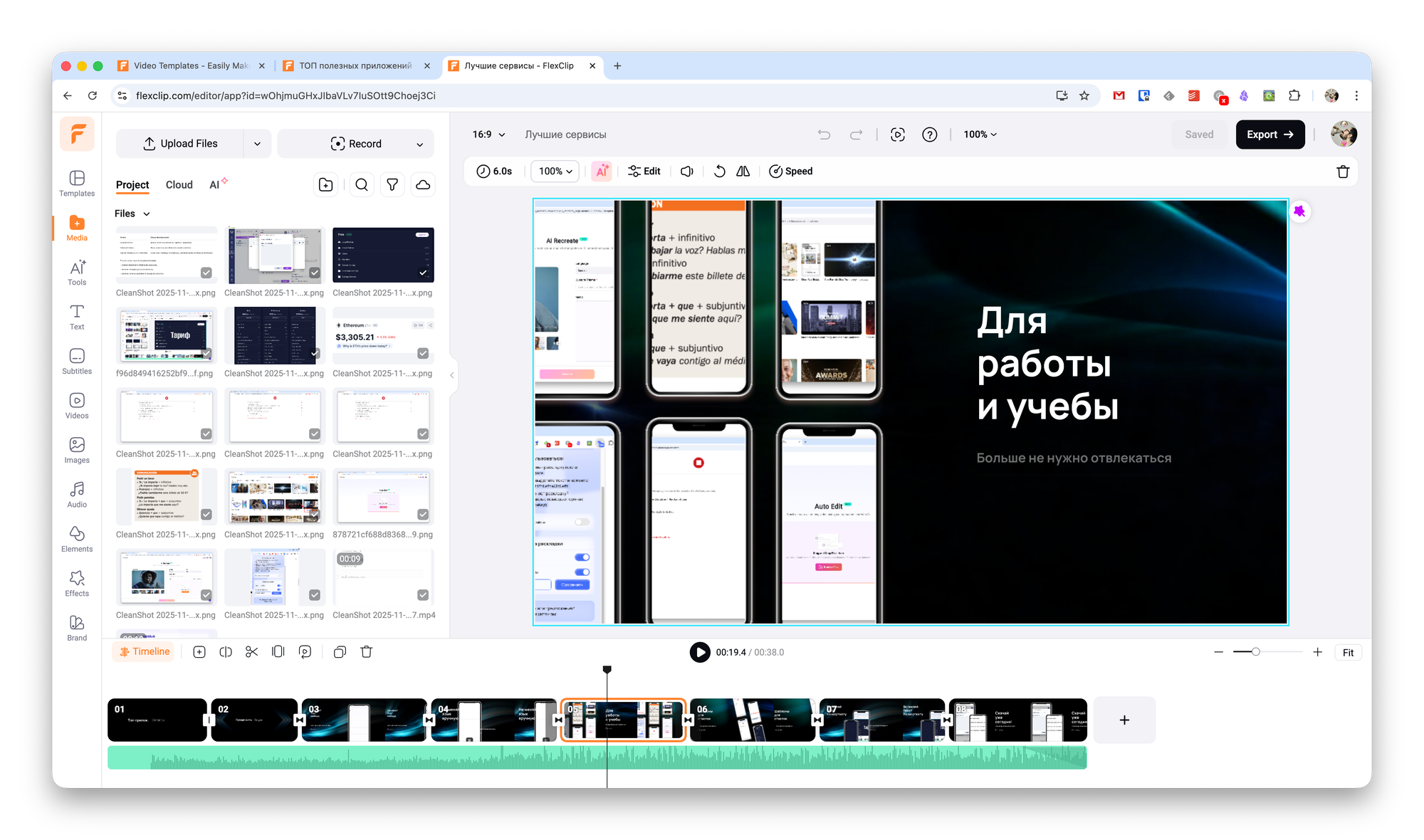Click the split scissors tool
This screenshot has height=840, width=1424.
click(x=251, y=652)
